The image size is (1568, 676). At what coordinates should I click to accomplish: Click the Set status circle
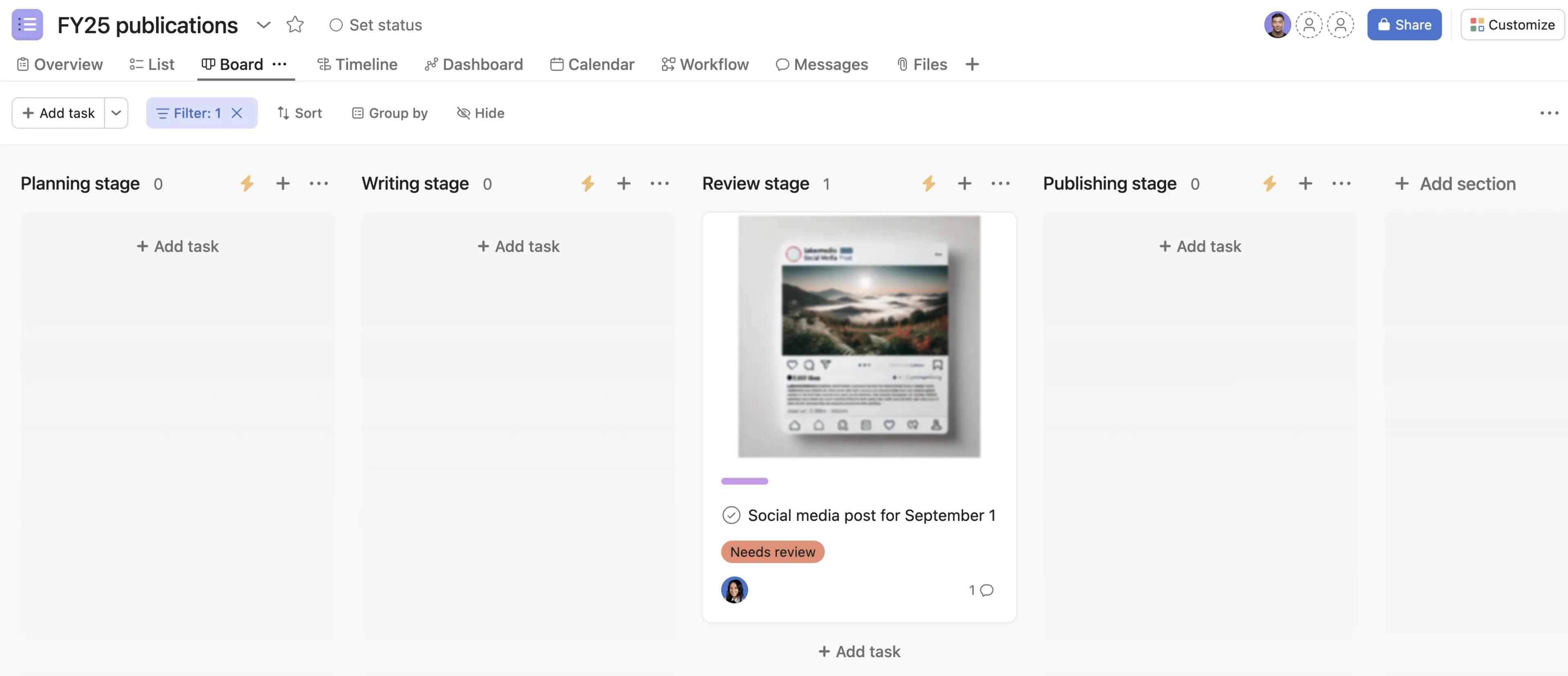[336, 25]
